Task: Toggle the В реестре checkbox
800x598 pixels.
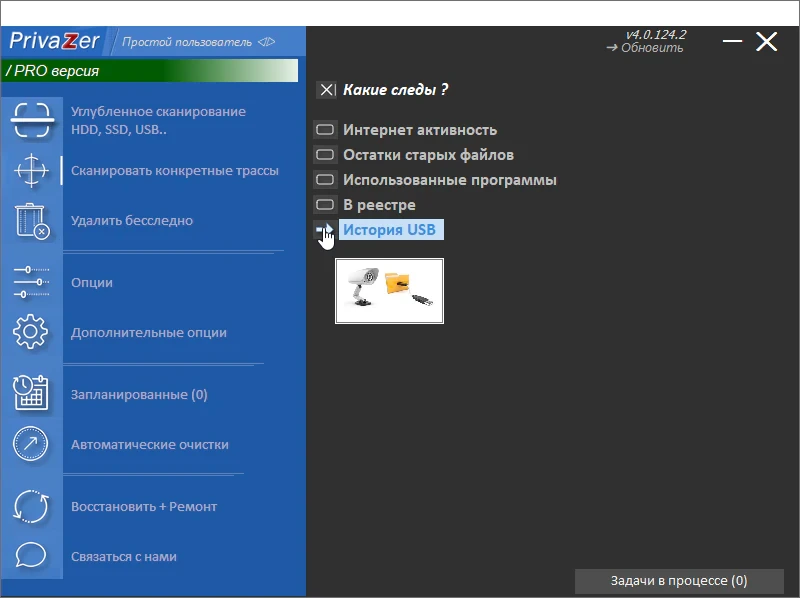Action: click(x=325, y=205)
